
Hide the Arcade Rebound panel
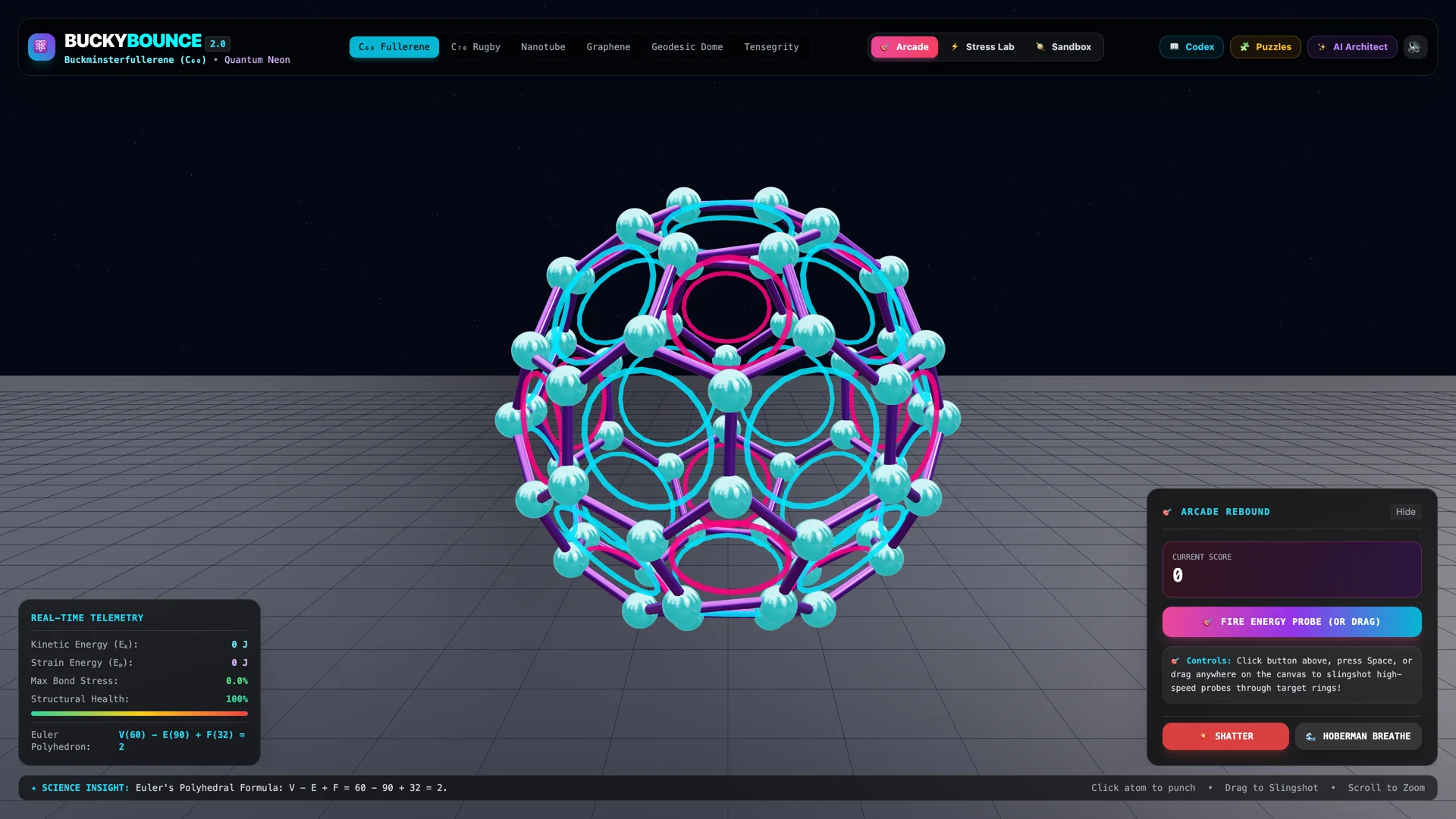coord(1405,512)
